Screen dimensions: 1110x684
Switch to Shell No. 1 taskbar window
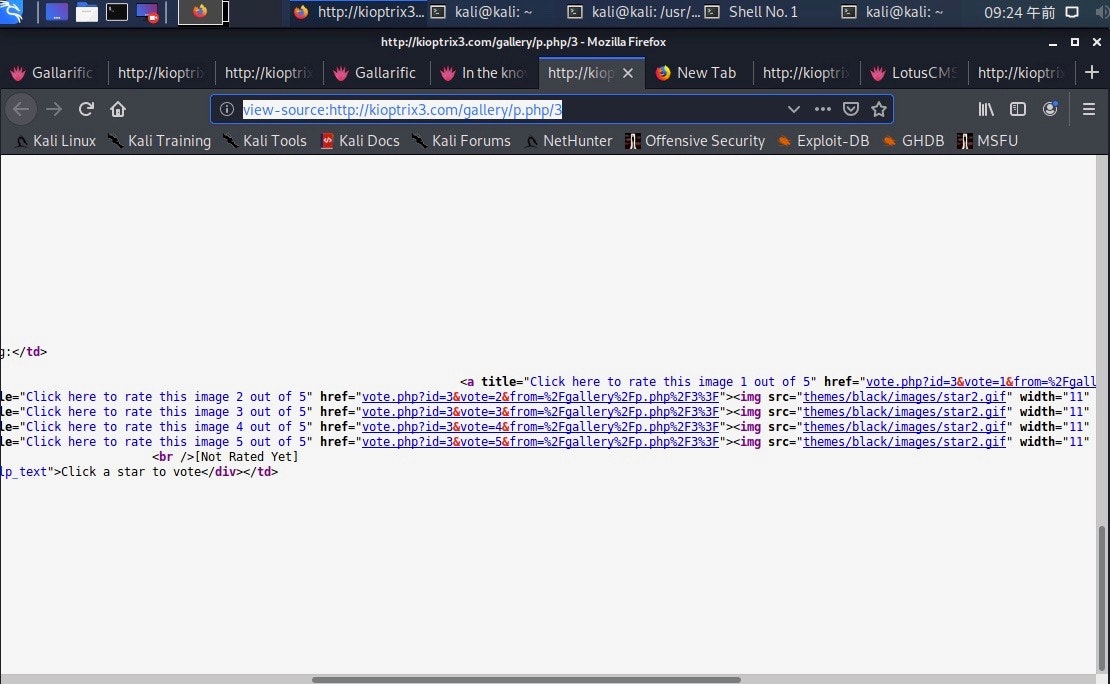[752, 11]
